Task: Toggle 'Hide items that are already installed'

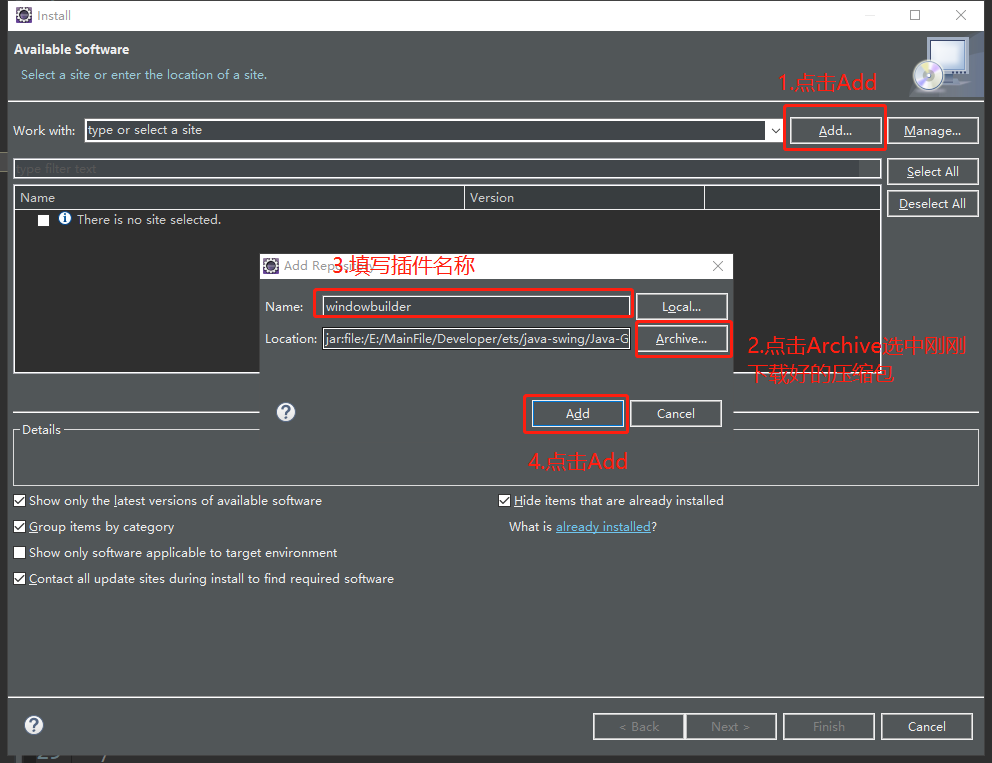Action: (x=504, y=500)
